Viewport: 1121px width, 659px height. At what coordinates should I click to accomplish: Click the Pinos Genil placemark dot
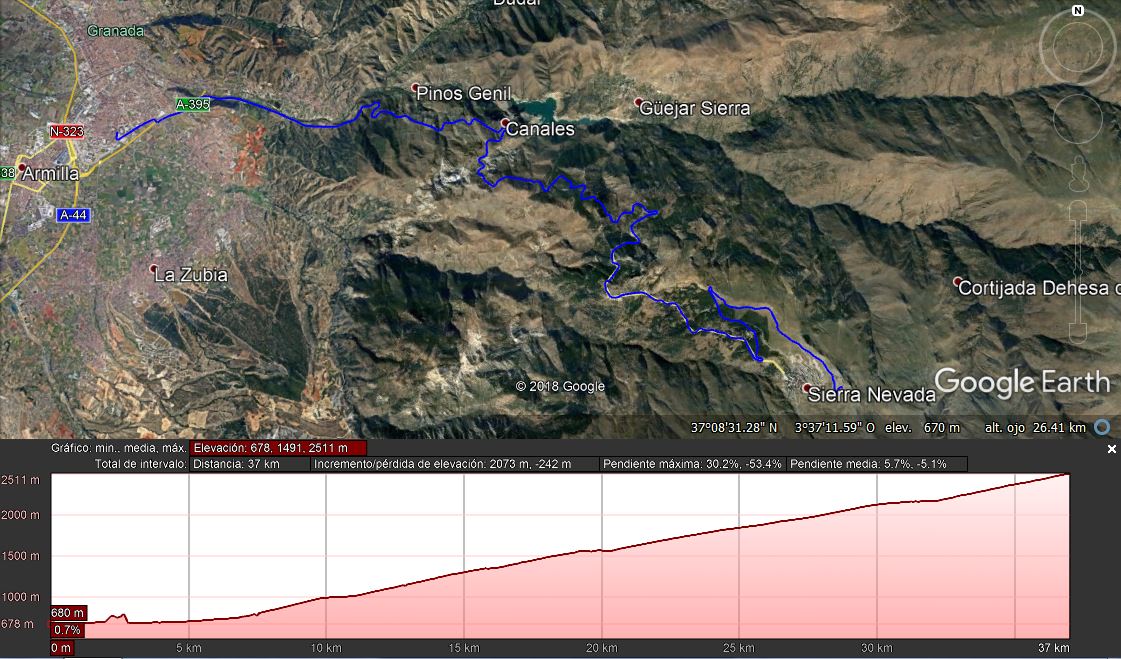415,88
